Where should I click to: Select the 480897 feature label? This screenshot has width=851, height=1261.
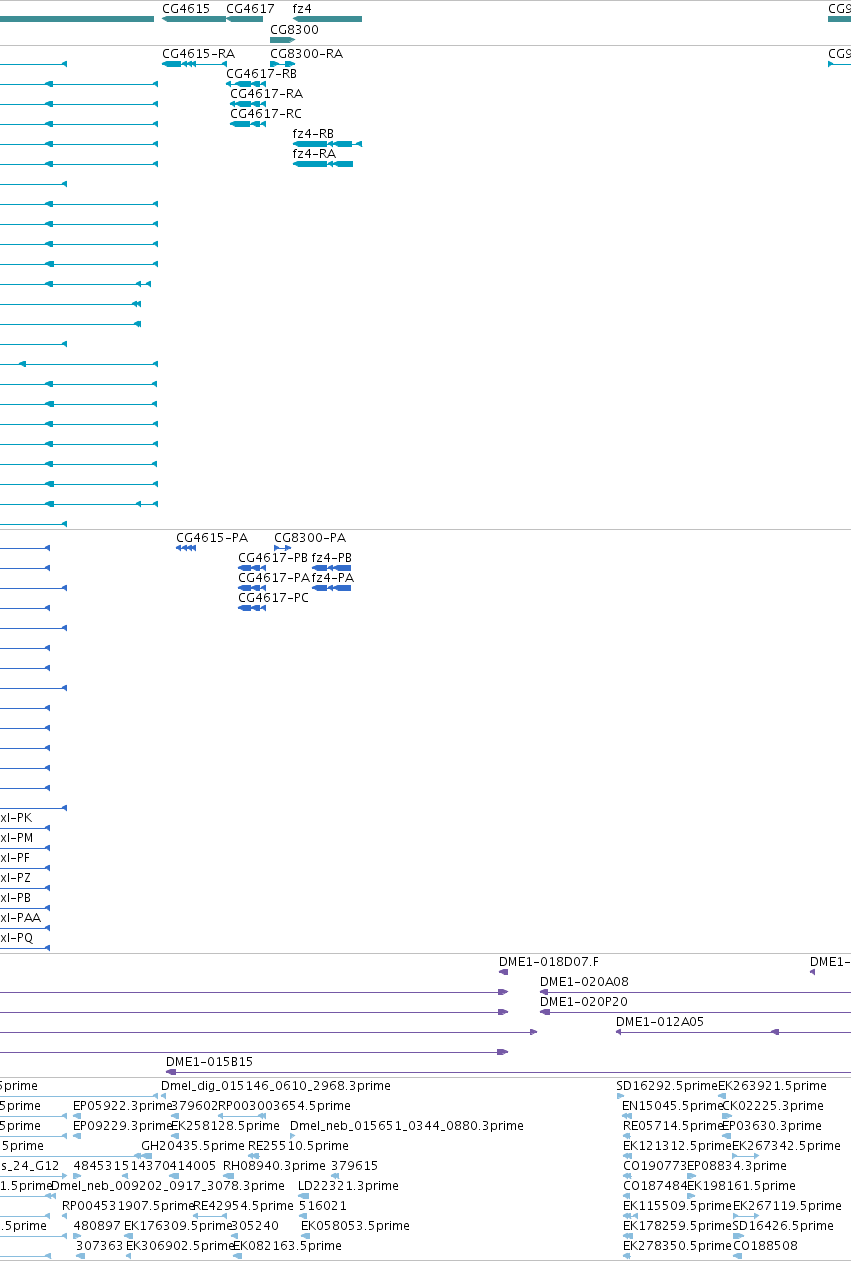coord(98,1226)
